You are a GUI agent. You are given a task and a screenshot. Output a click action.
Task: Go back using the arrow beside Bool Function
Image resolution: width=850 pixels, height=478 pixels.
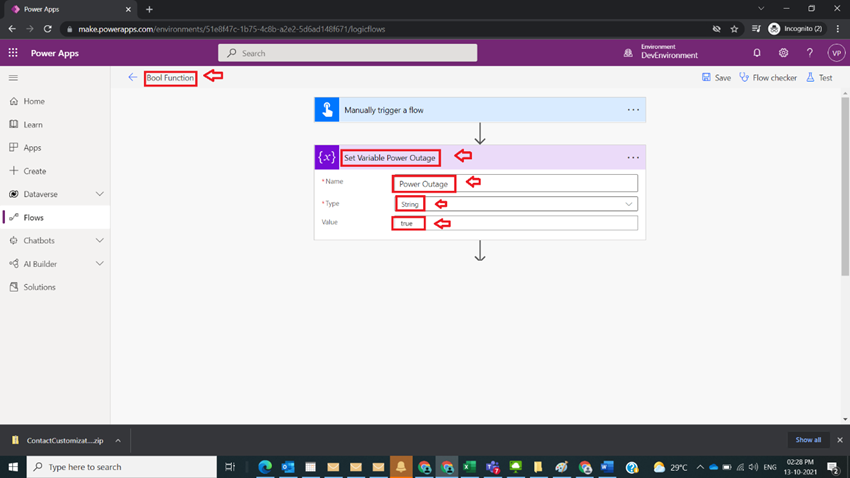coord(132,77)
